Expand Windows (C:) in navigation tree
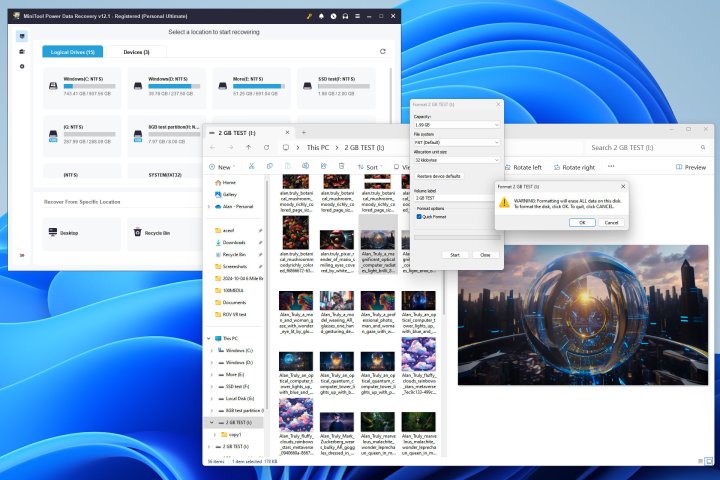This screenshot has width=720, height=480. [x=212, y=350]
